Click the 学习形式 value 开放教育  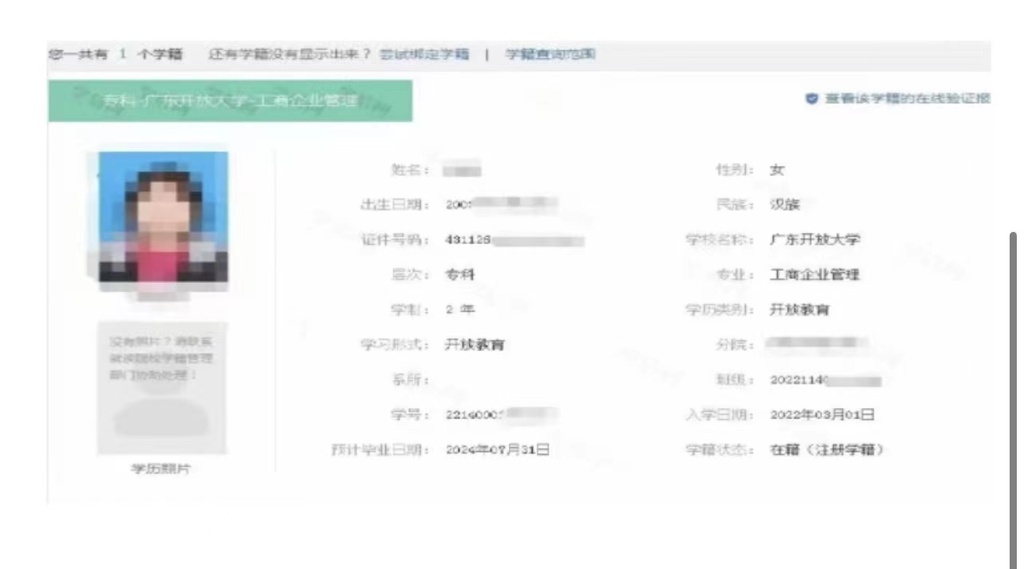point(475,345)
